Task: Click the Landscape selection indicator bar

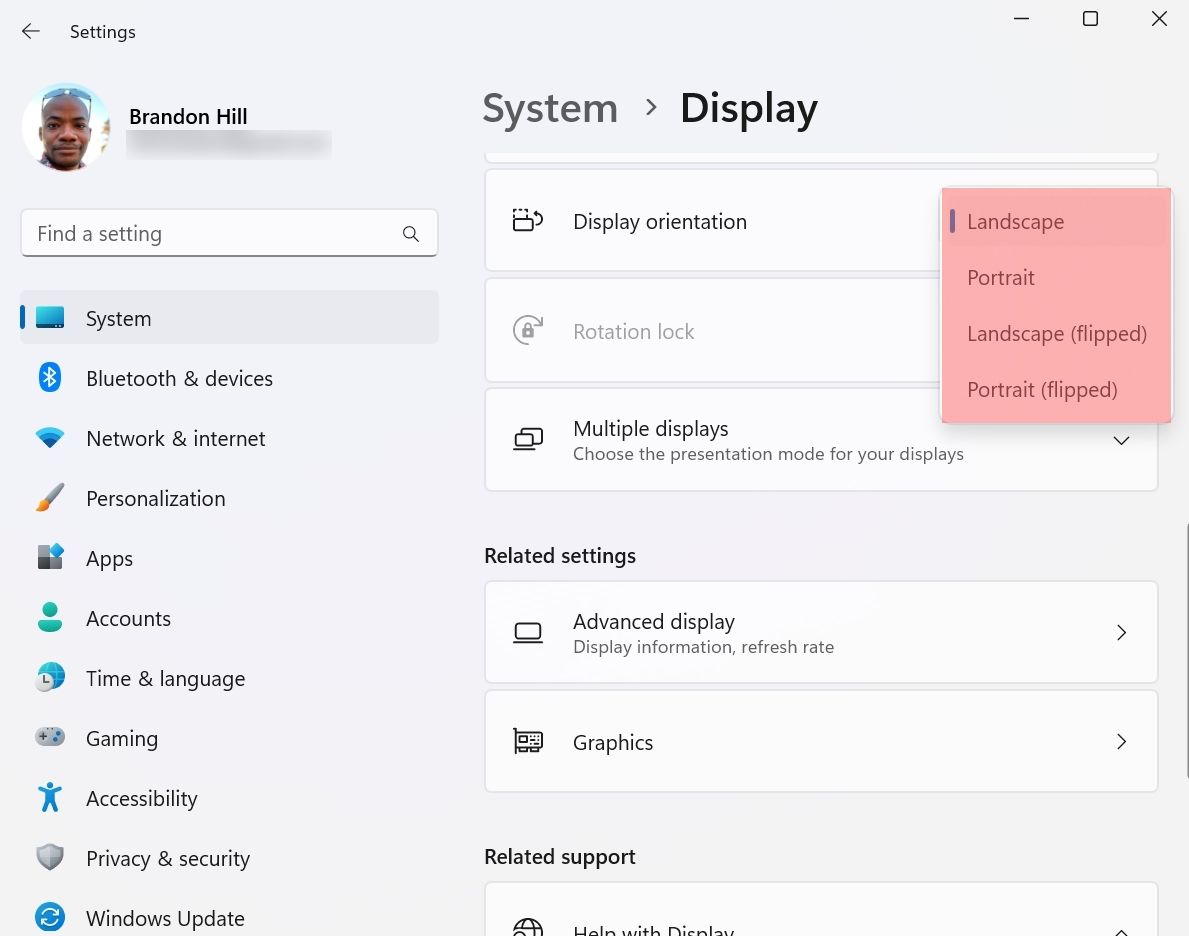Action: [x=953, y=221]
